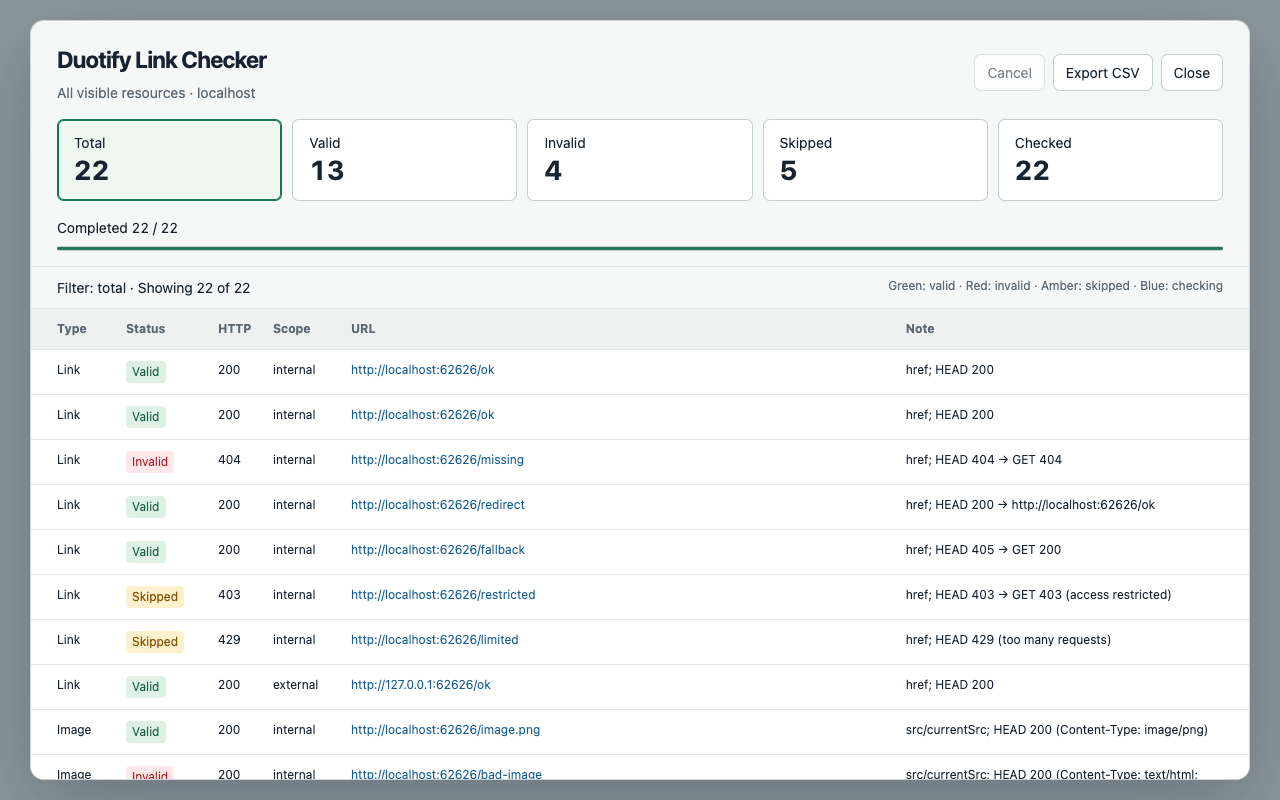Follow the localhost:62626/fallback URL
This screenshot has width=1280, height=800.
(x=438, y=550)
